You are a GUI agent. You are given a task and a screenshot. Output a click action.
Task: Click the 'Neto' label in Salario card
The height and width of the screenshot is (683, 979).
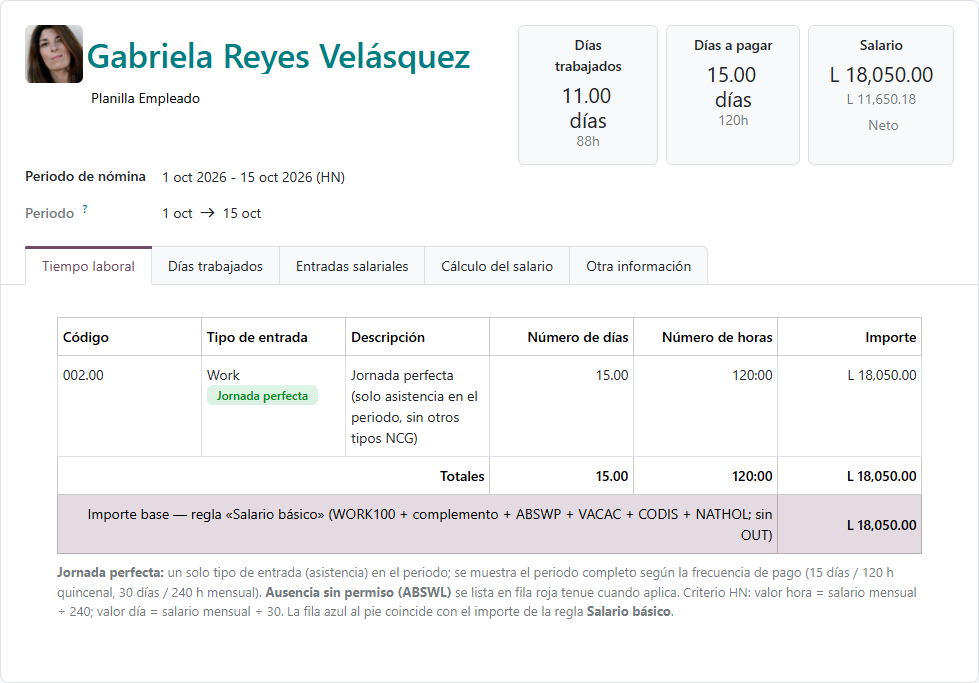point(883,125)
